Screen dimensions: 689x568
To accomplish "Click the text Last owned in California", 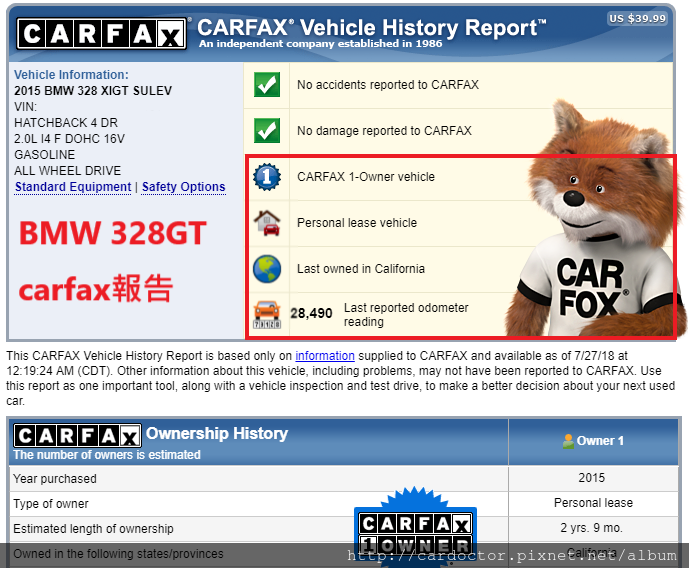I will [x=361, y=269].
